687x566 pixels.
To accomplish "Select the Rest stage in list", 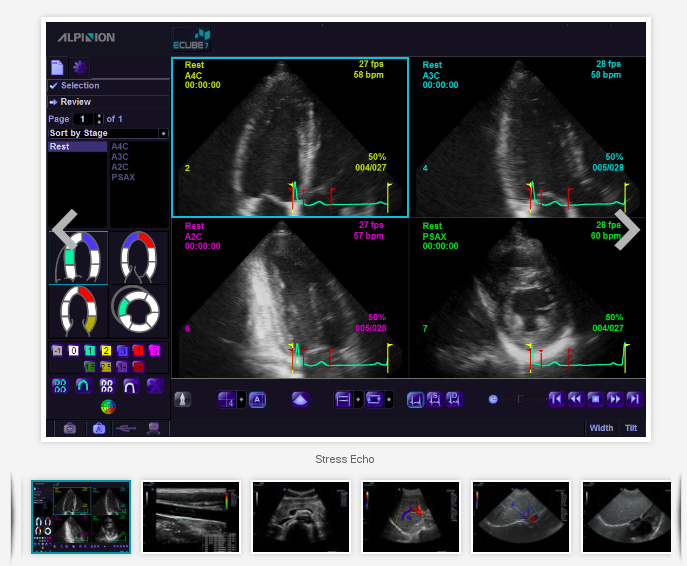I will [77, 147].
